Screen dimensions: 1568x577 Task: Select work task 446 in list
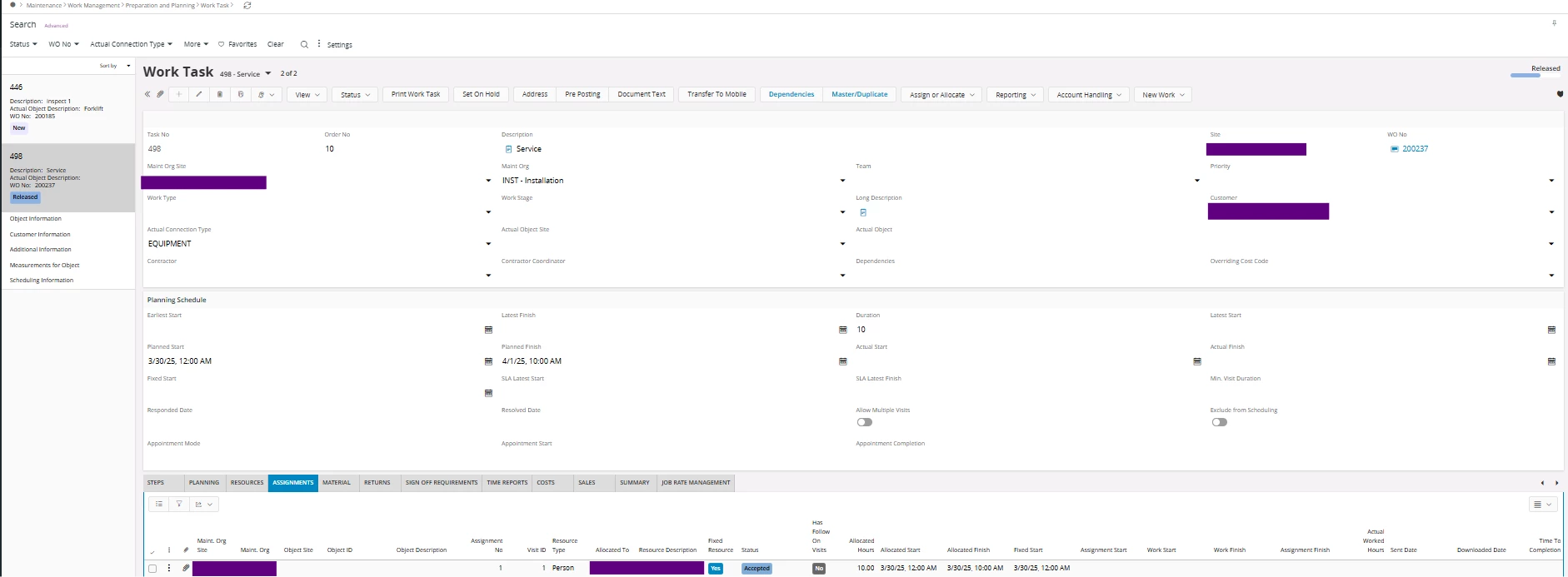point(68,107)
